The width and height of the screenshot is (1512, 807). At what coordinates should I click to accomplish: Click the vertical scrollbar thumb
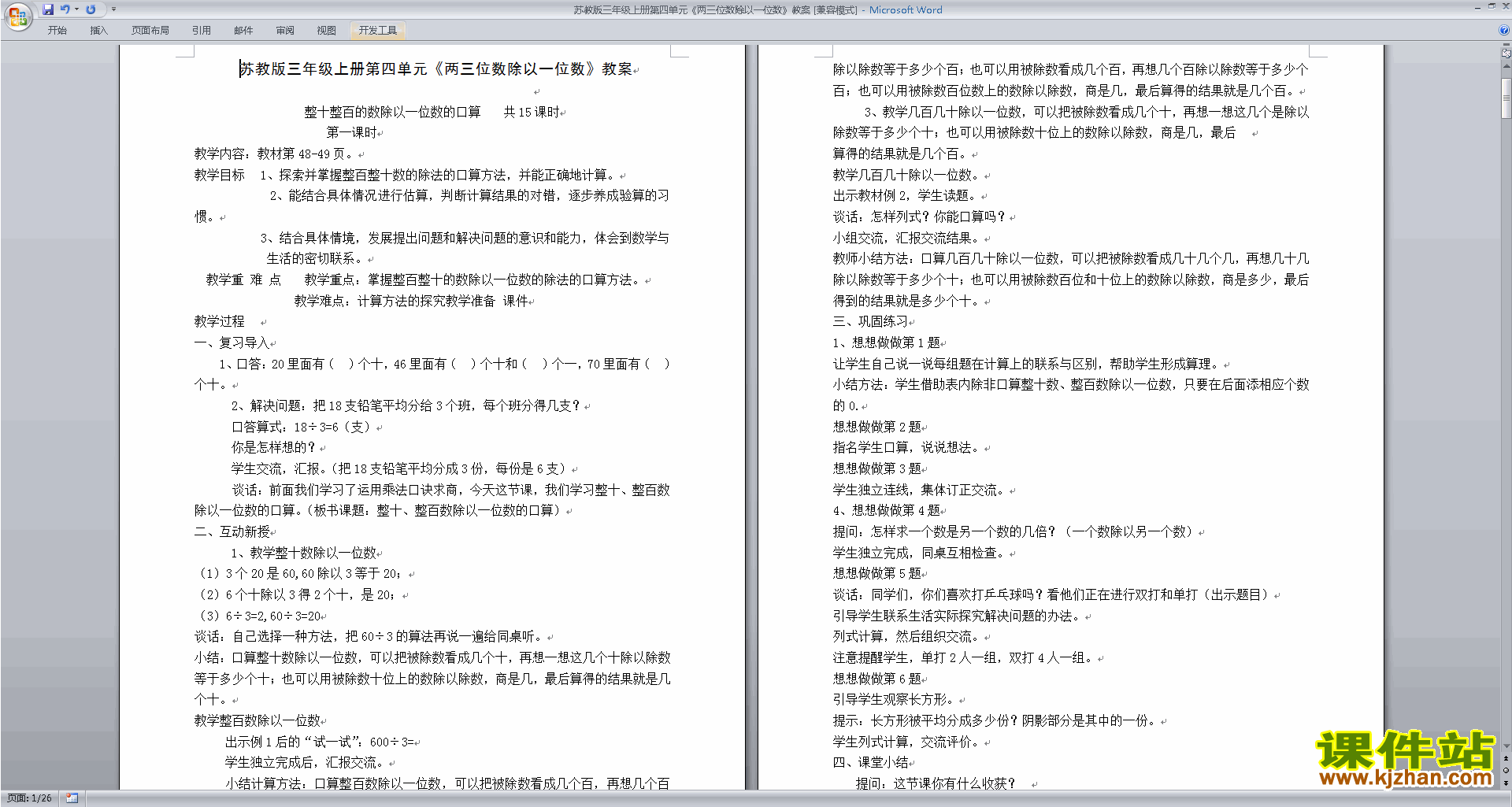click(x=1506, y=98)
